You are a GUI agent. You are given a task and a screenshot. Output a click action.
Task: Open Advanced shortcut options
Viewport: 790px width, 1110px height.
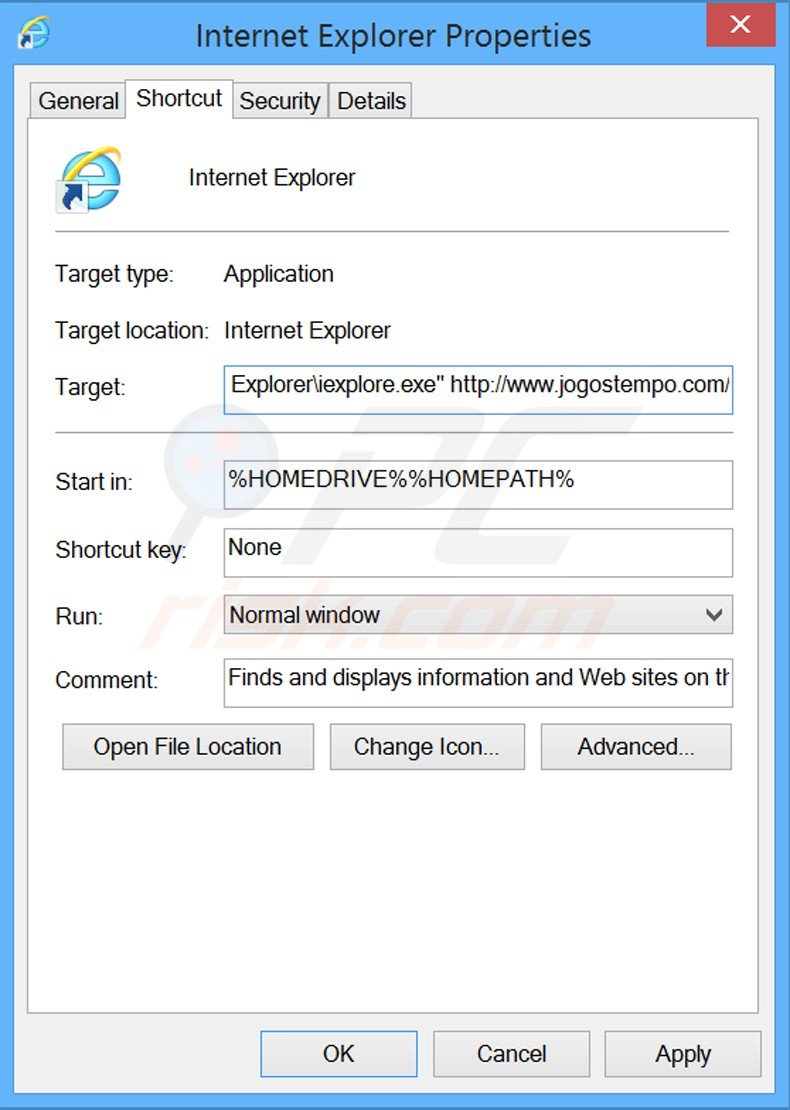(636, 747)
